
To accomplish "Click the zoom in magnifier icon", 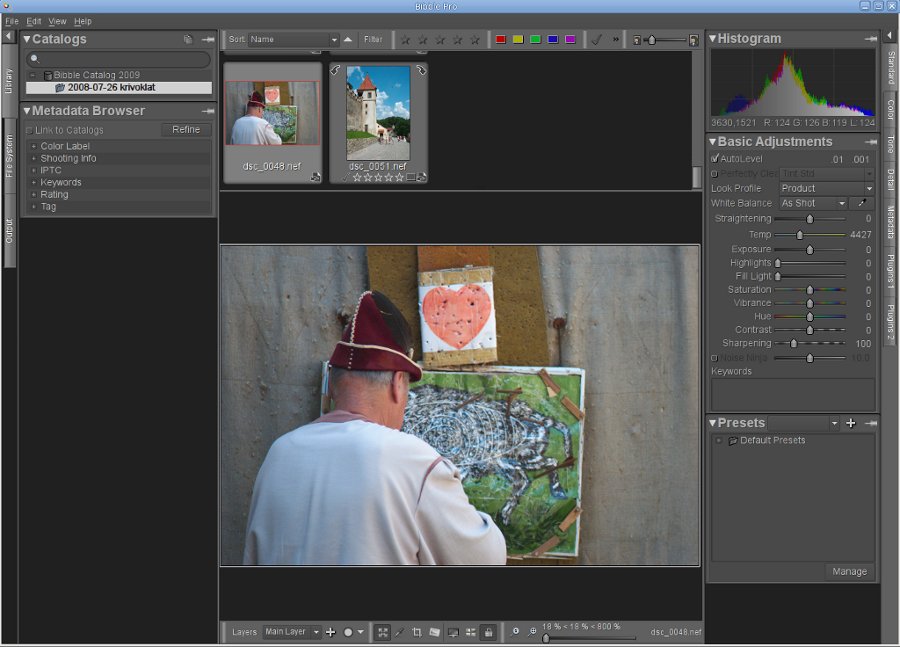I will click(x=532, y=632).
